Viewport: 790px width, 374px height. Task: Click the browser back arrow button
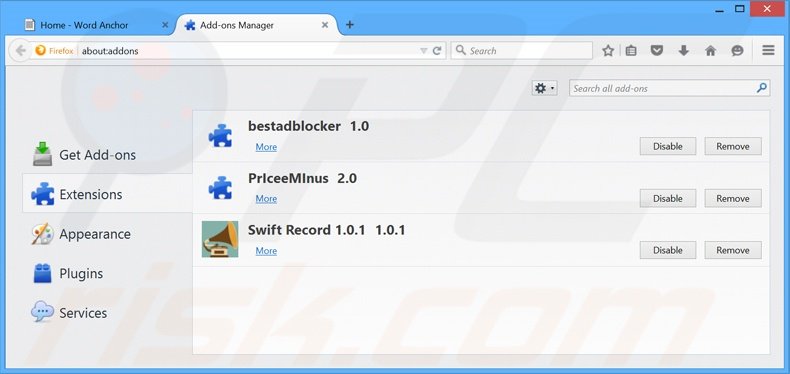click(x=20, y=51)
